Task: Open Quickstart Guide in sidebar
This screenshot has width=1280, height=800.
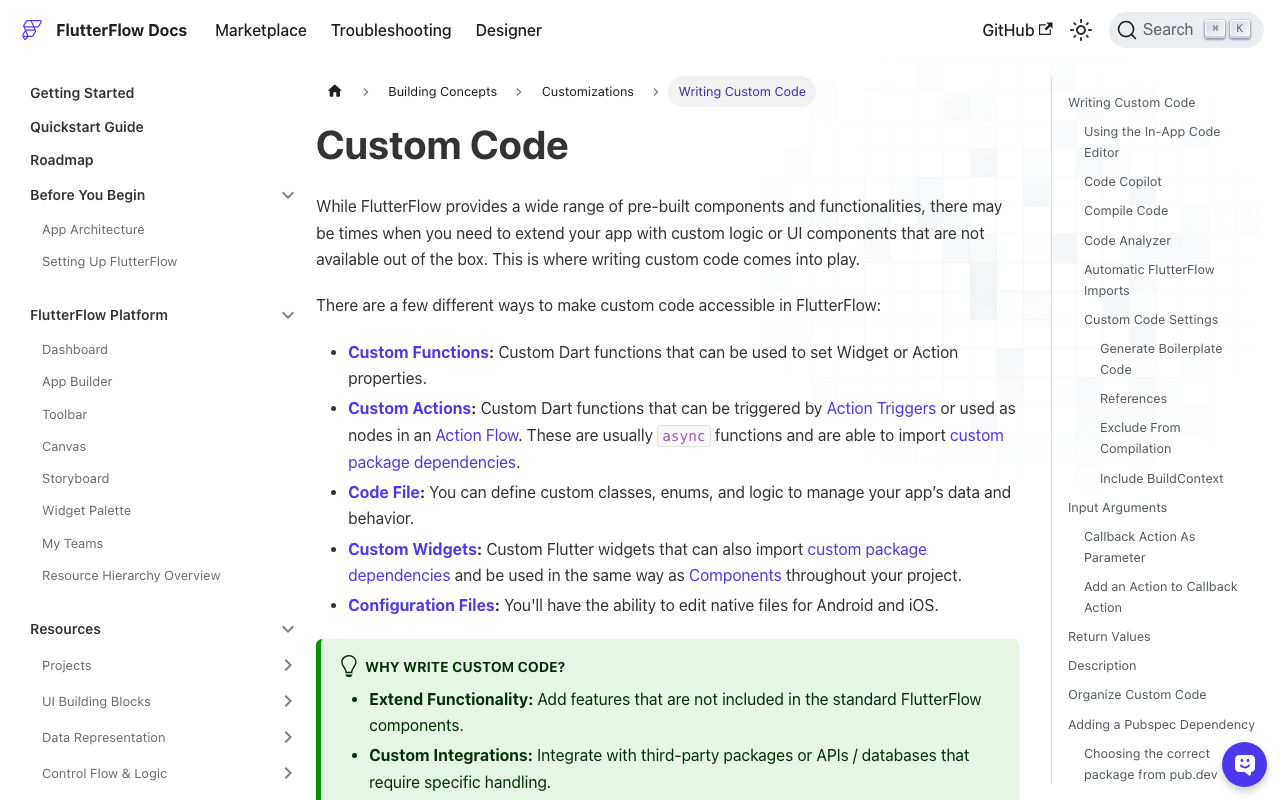Action: pos(87,127)
